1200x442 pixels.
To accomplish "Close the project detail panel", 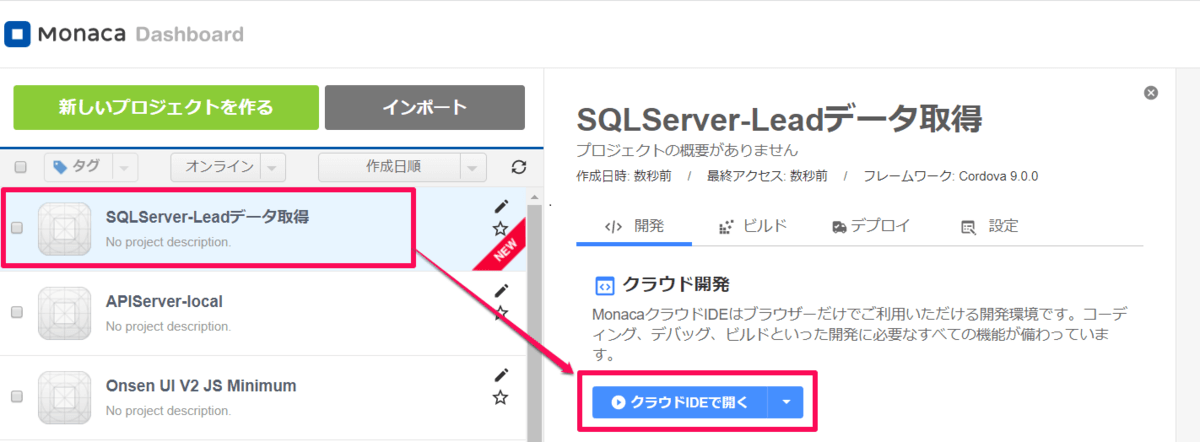I will click(1151, 93).
